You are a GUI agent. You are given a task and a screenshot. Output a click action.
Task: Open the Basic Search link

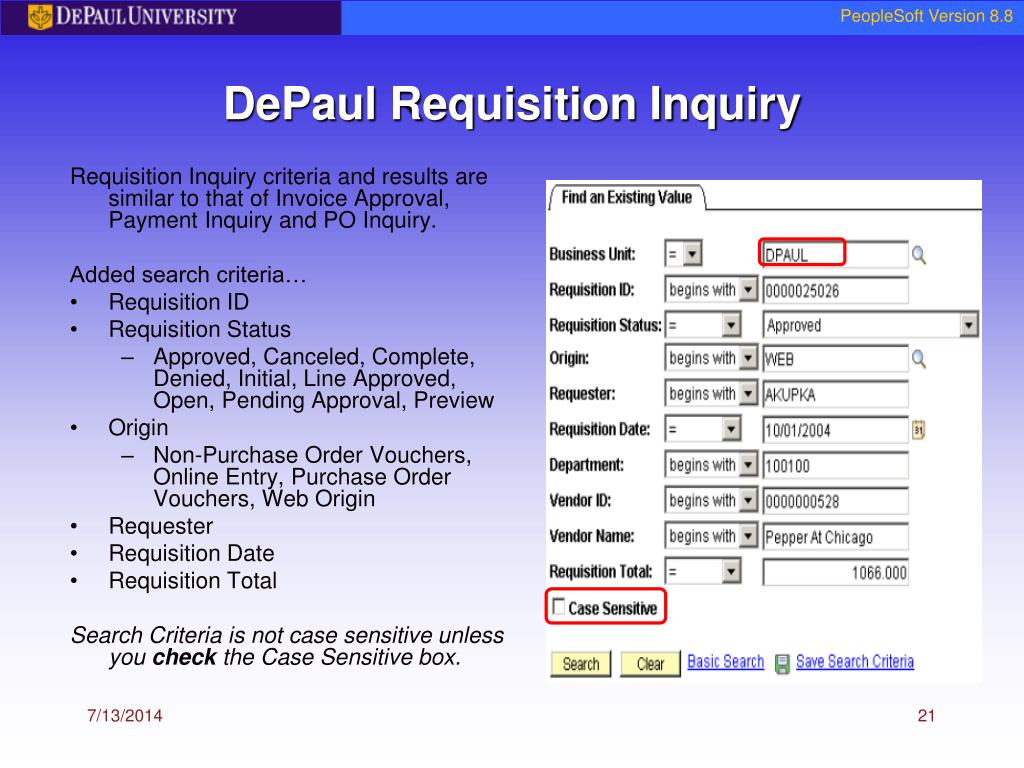pos(726,662)
